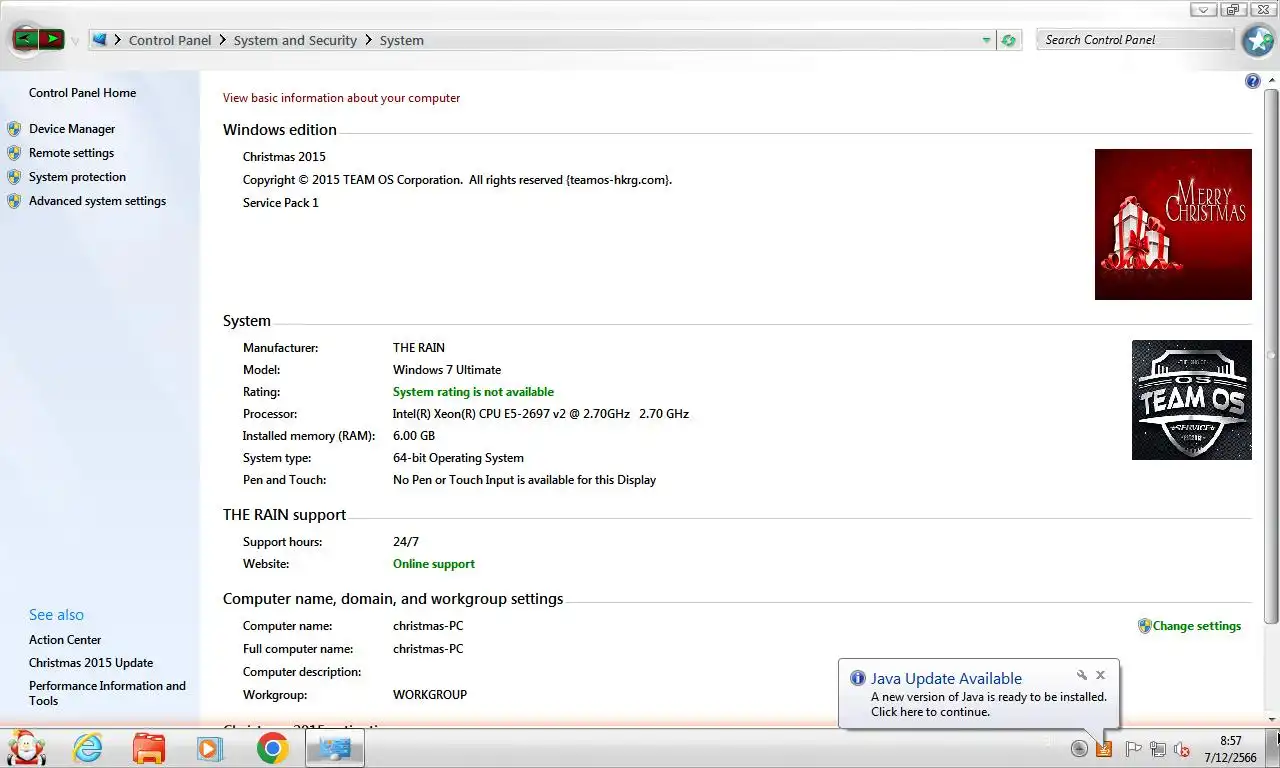Click shield icon beside Advanced system settings
Image resolution: width=1280 pixels, height=768 pixels.
click(14, 201)
